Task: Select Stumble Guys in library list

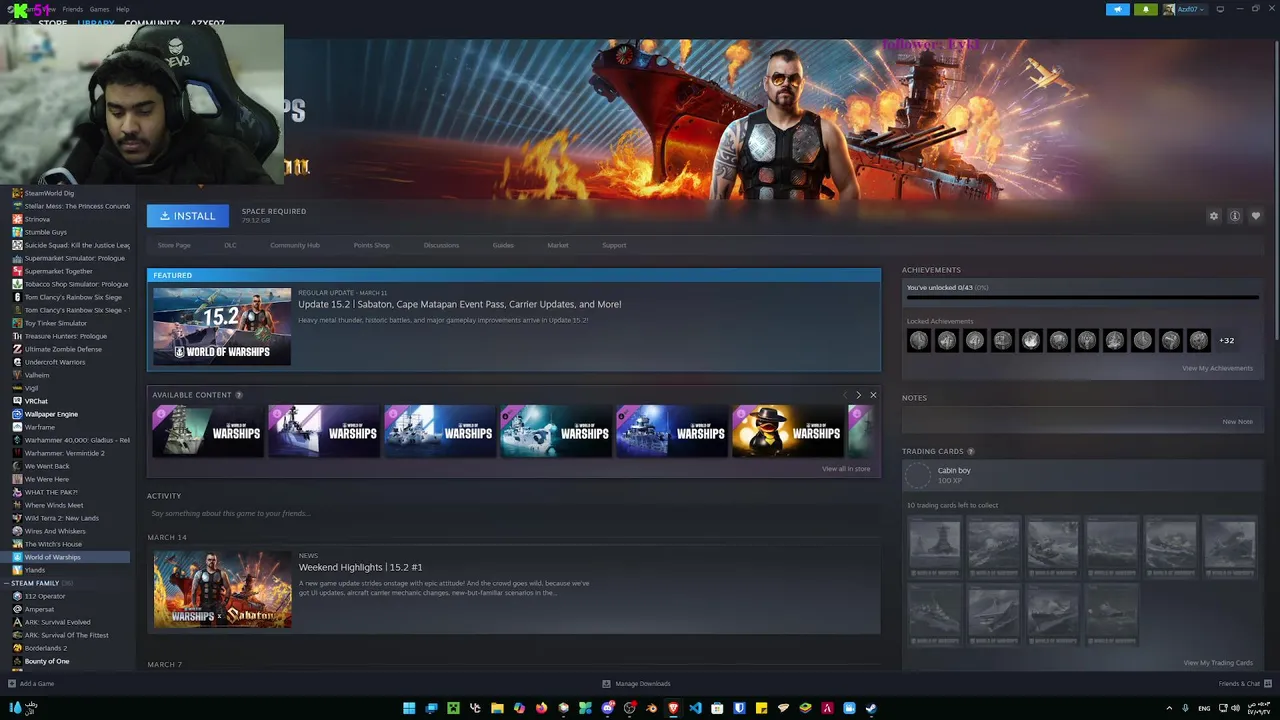Action: point(46,232)
